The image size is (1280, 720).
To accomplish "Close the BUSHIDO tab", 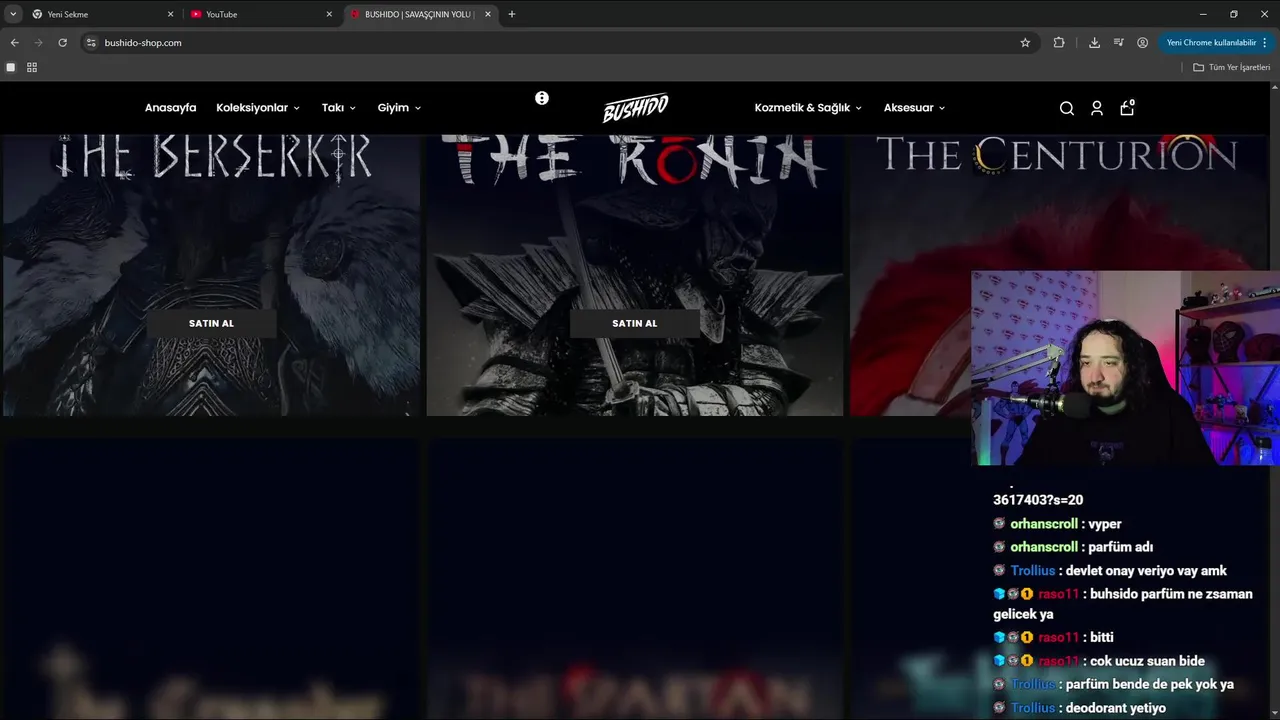I will 488,14.
